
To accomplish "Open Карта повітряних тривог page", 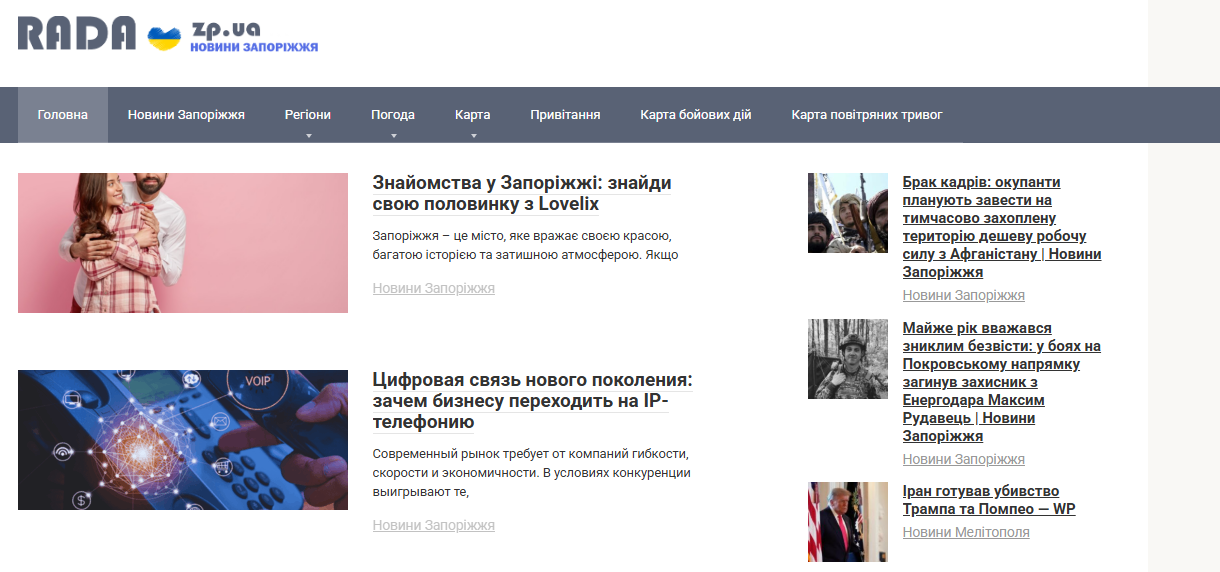I will pyautogui.click(x=867, y=115).
